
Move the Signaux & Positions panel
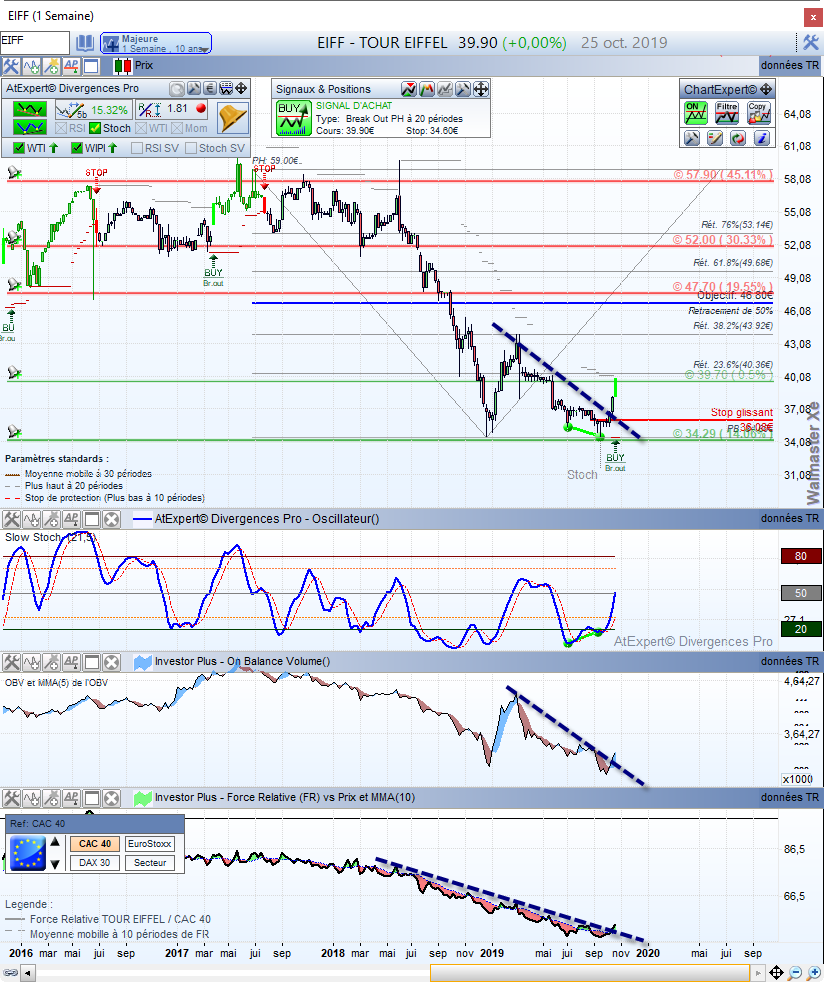[x=481, y=90]
